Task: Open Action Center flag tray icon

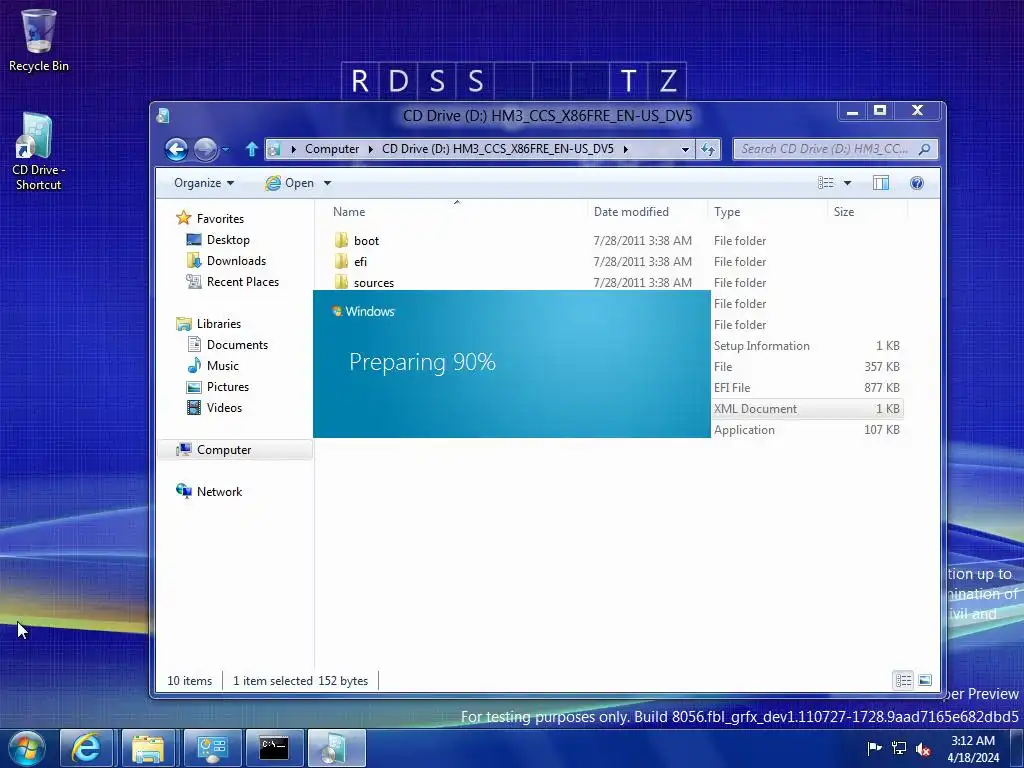Action: tap(874, 748)
